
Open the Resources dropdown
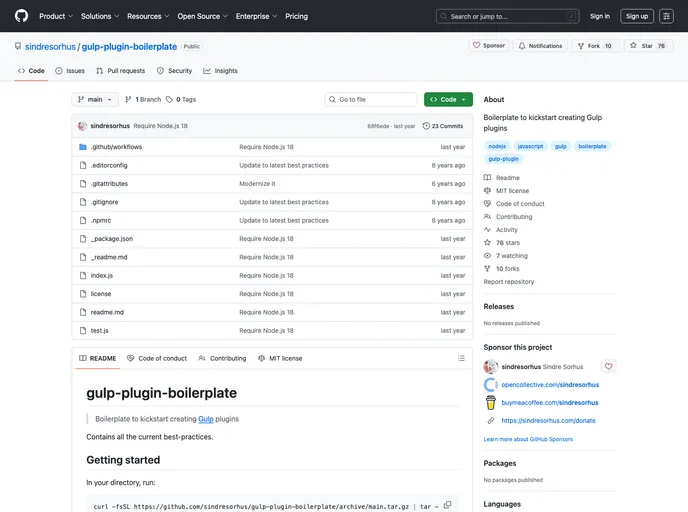pyautogui.click(x=148, y=16)
